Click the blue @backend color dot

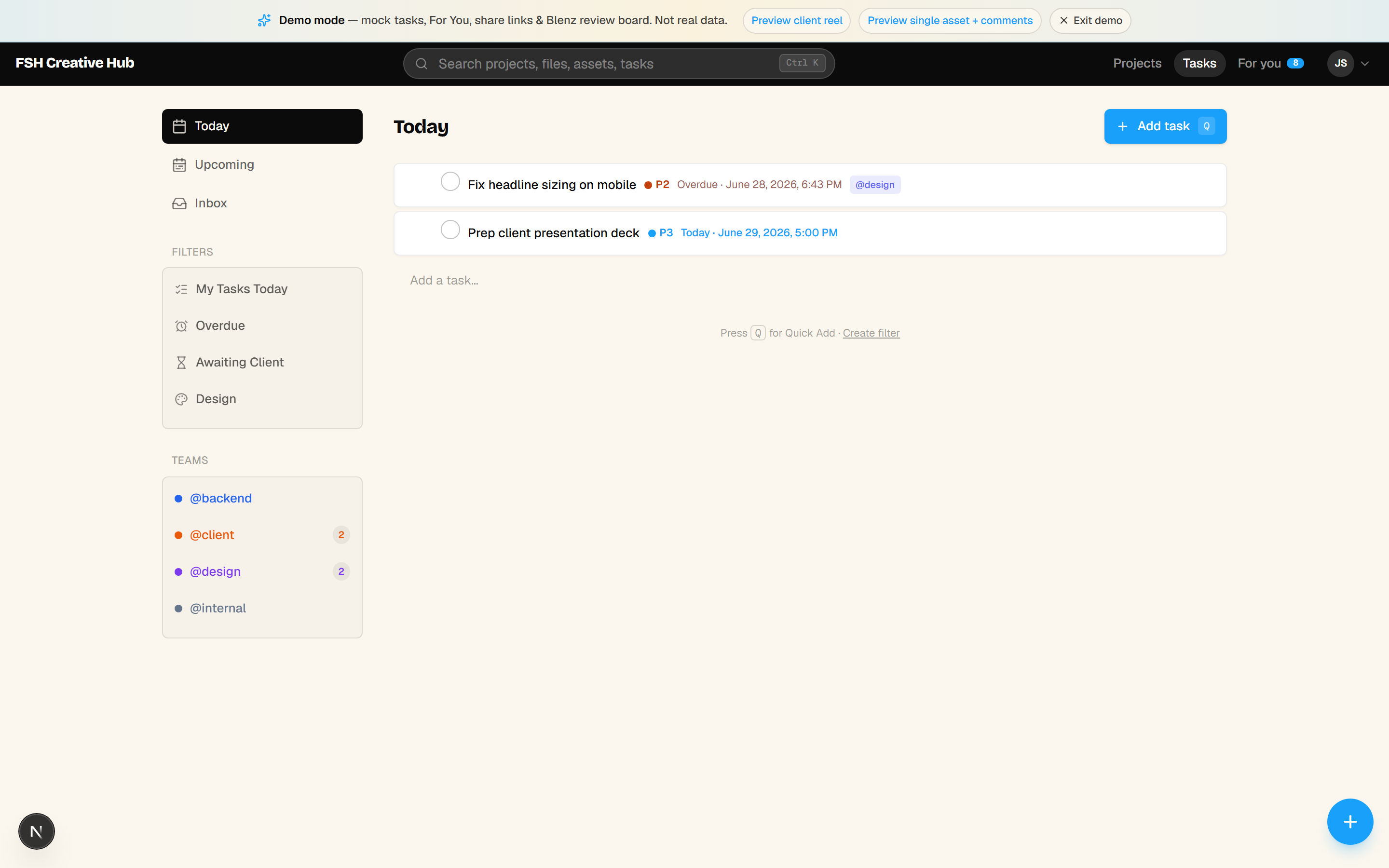click(178, 498)
